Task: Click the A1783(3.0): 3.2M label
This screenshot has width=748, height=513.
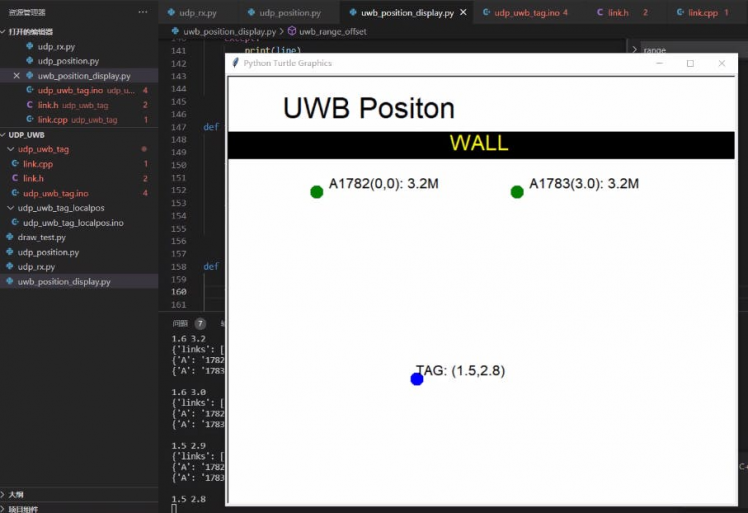Action: point(584,184)
